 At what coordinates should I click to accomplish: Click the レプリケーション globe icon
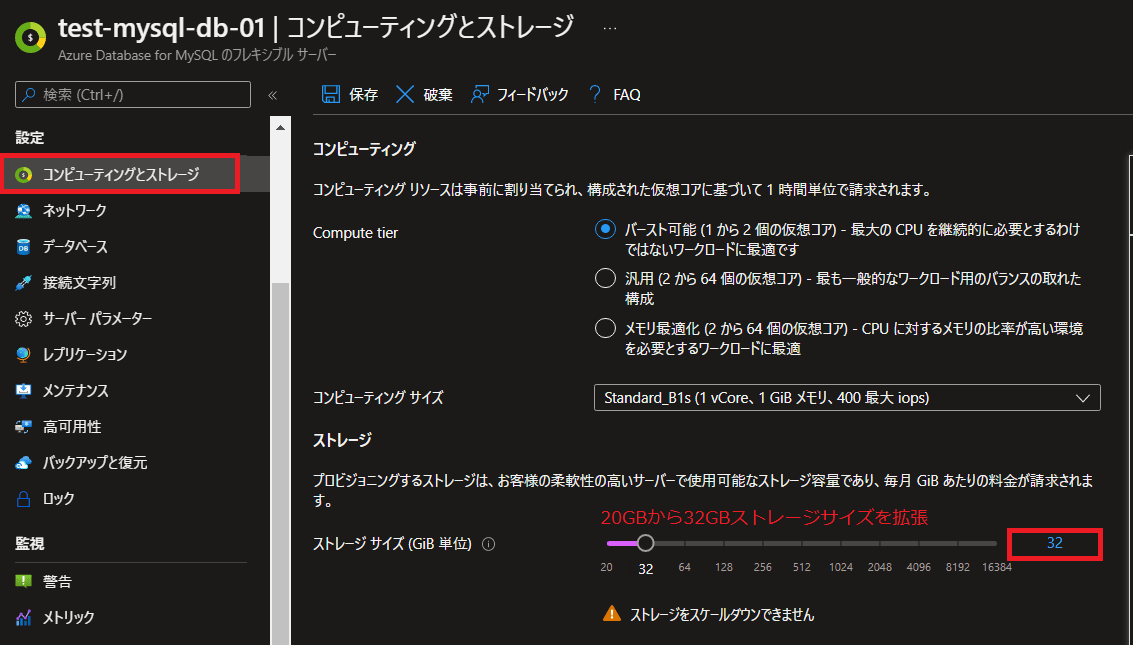[x=24, y=355]
